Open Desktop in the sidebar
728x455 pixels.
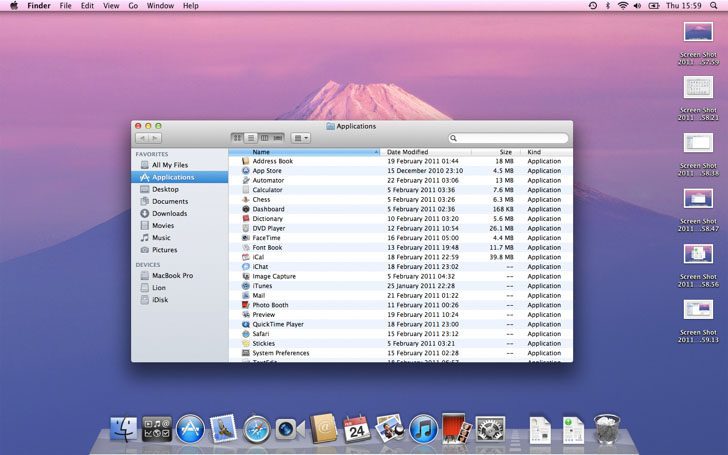(179, 189)
